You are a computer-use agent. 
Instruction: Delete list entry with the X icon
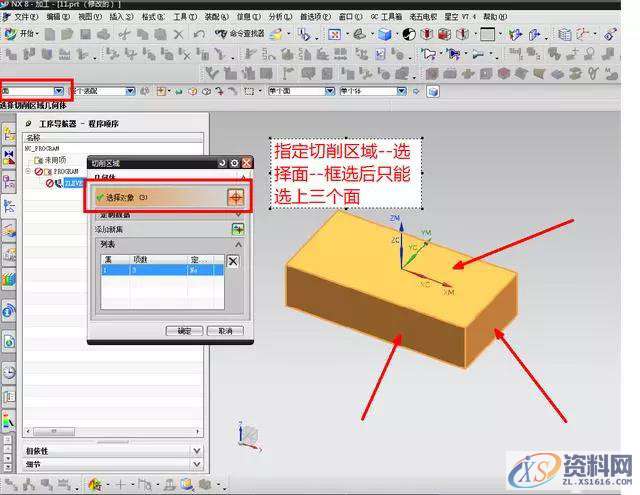pyautogui.click(x=233, y=261)
